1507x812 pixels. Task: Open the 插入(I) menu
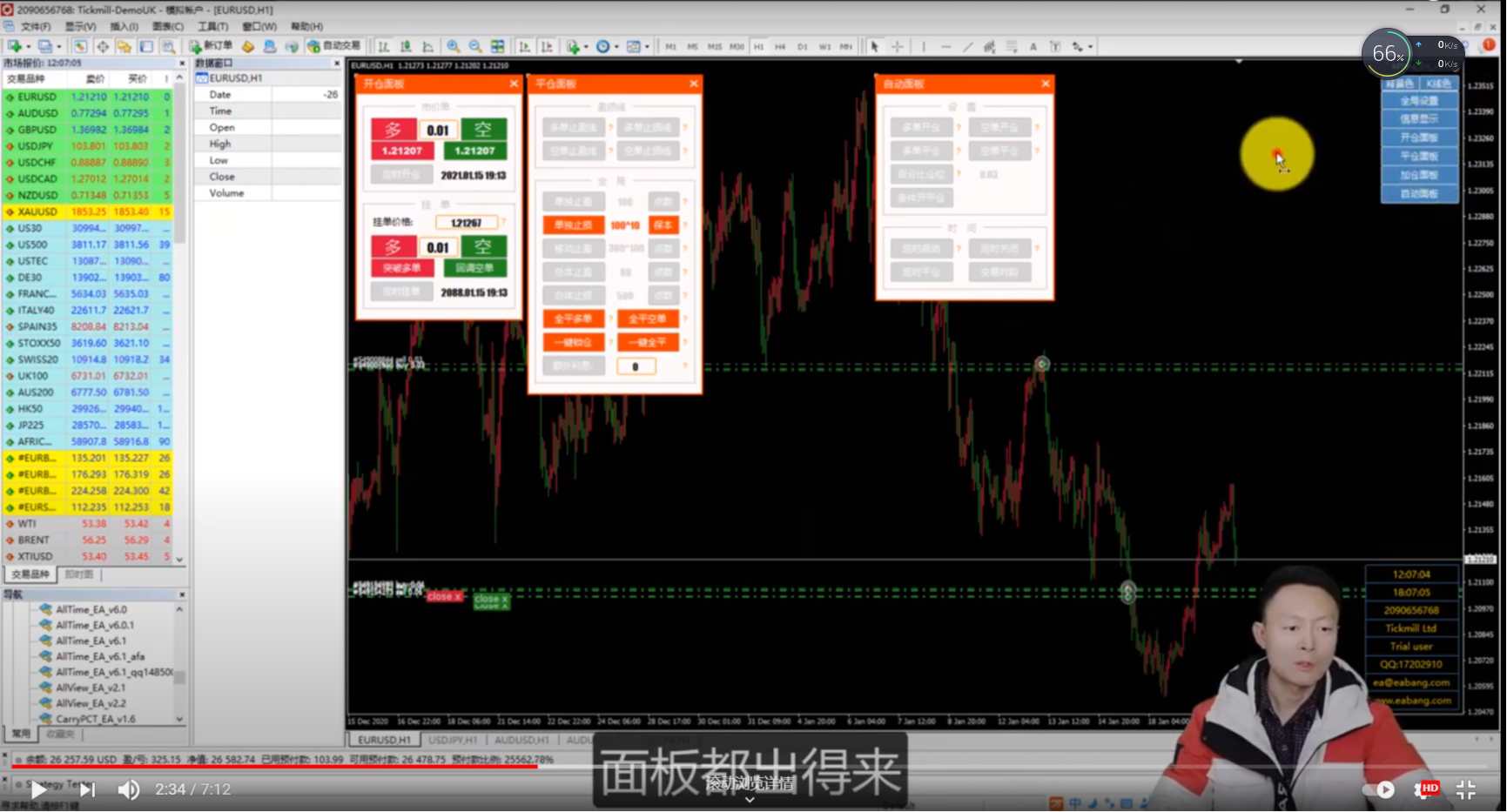[x=124, y=27]
